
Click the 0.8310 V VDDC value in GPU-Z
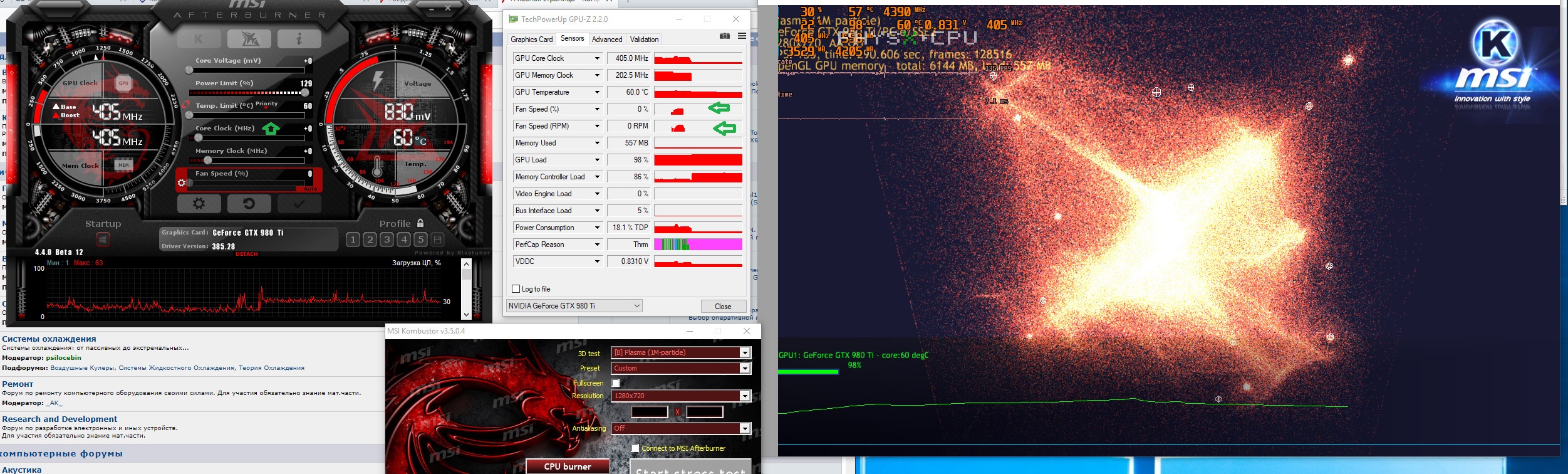[x=629, y=261]
